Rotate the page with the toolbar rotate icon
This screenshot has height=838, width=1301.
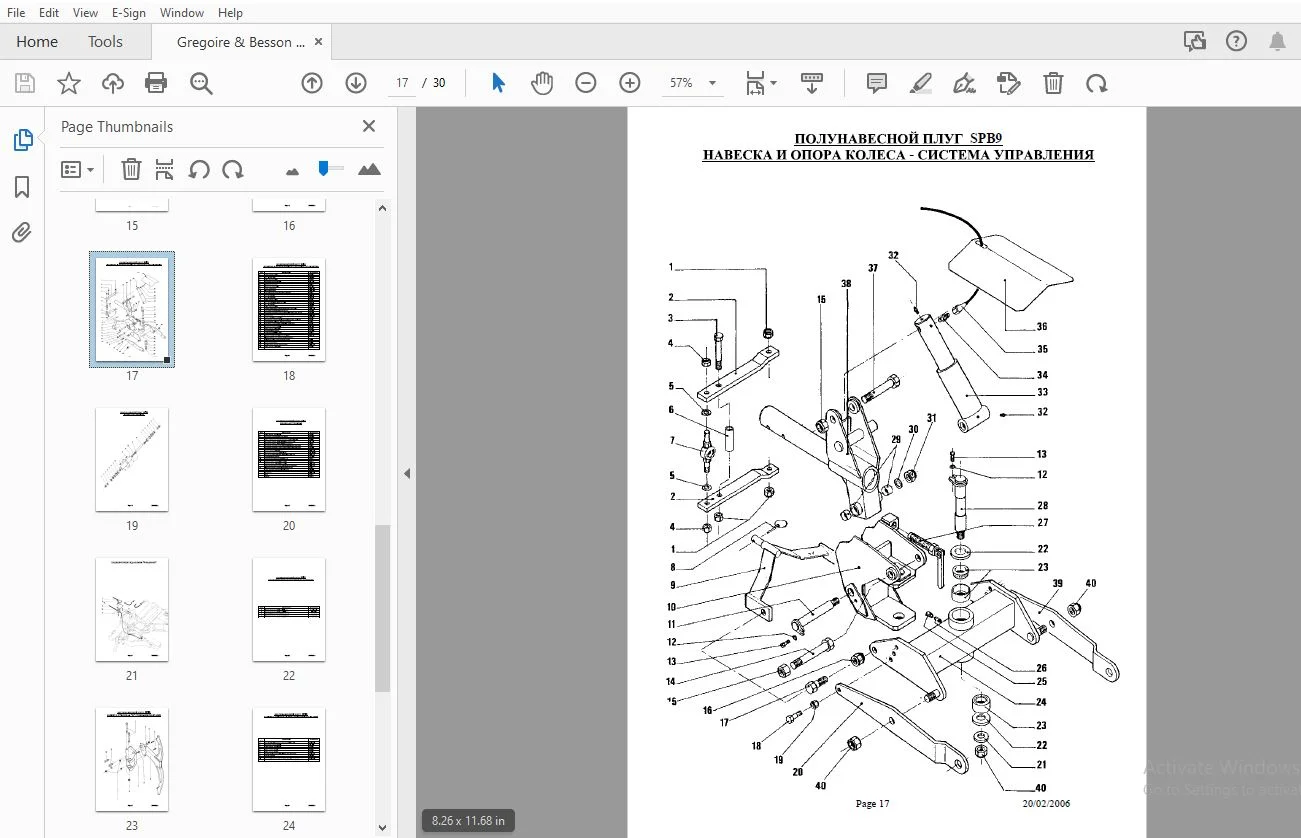pos(1097,83)
